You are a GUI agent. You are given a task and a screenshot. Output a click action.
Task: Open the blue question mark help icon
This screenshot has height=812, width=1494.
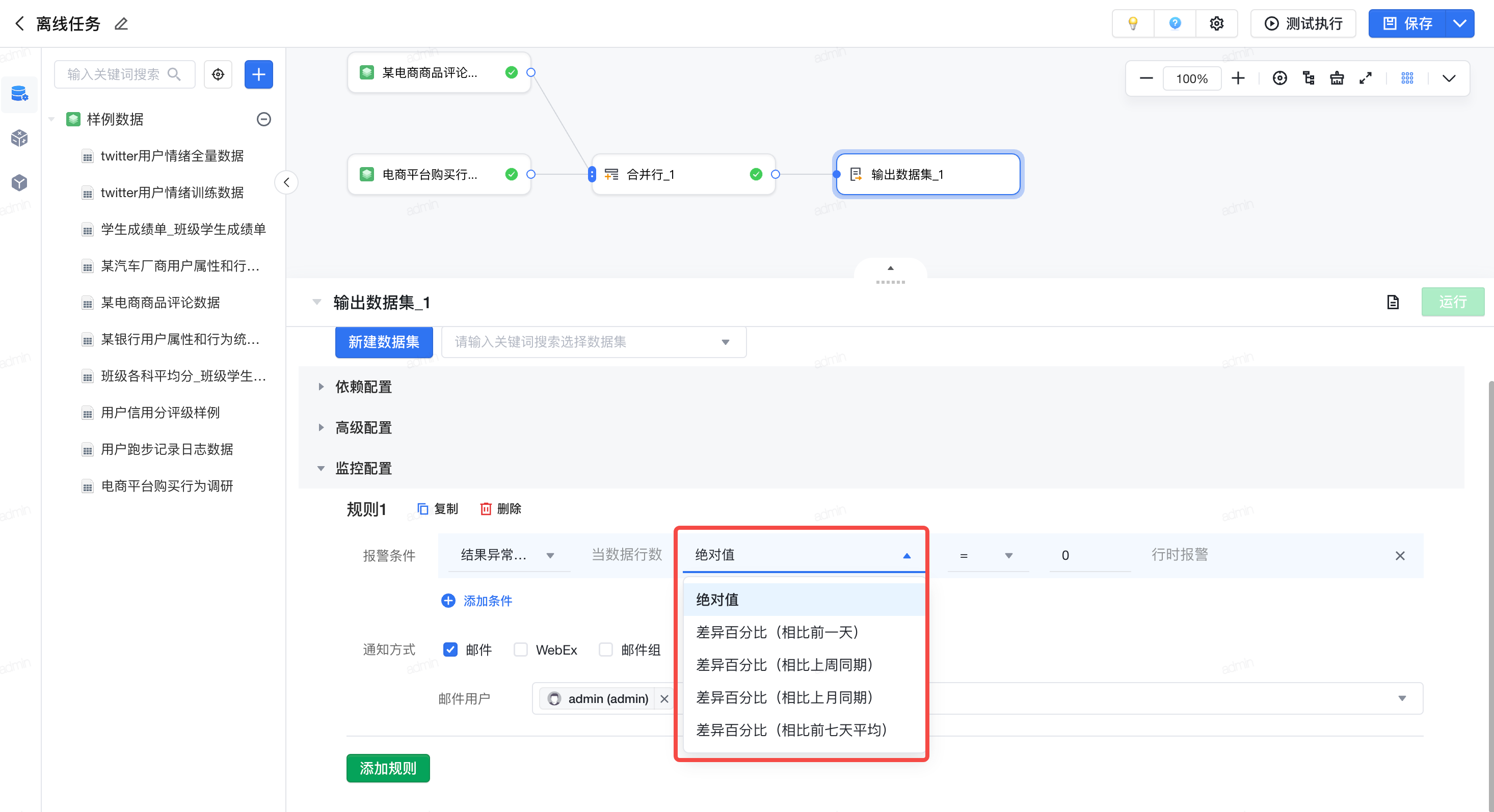(x=1175, y=23)
